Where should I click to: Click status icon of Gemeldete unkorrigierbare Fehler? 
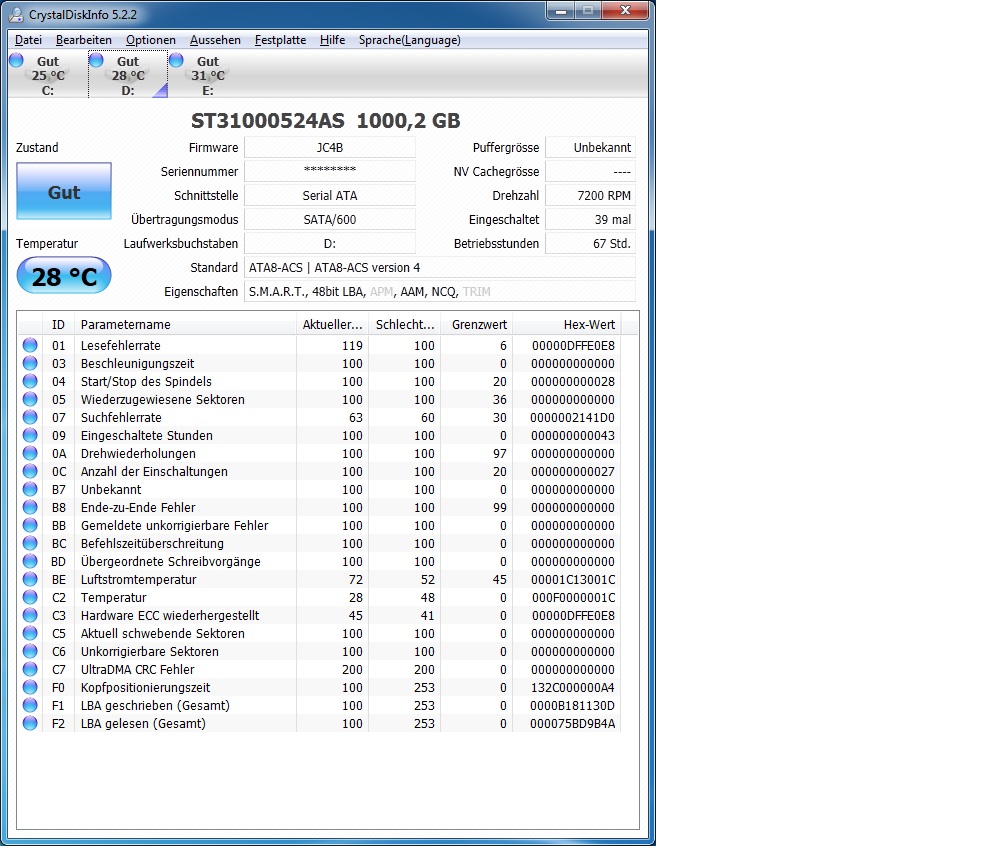[x=30, y=525]
